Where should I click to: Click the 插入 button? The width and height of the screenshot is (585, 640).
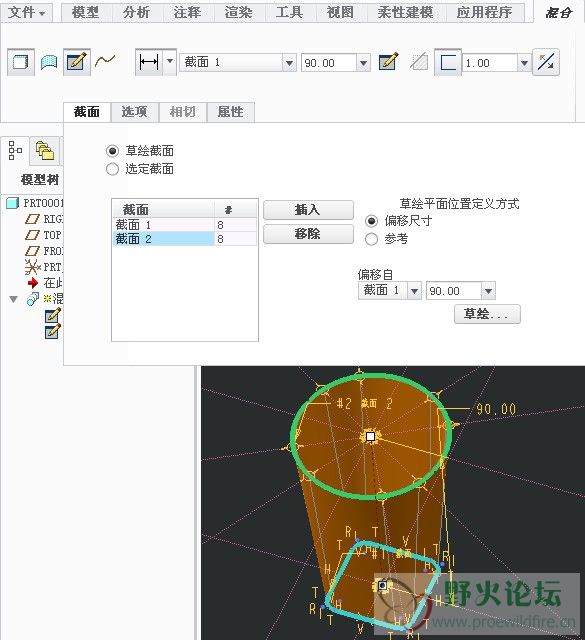(x=308, y=210)
